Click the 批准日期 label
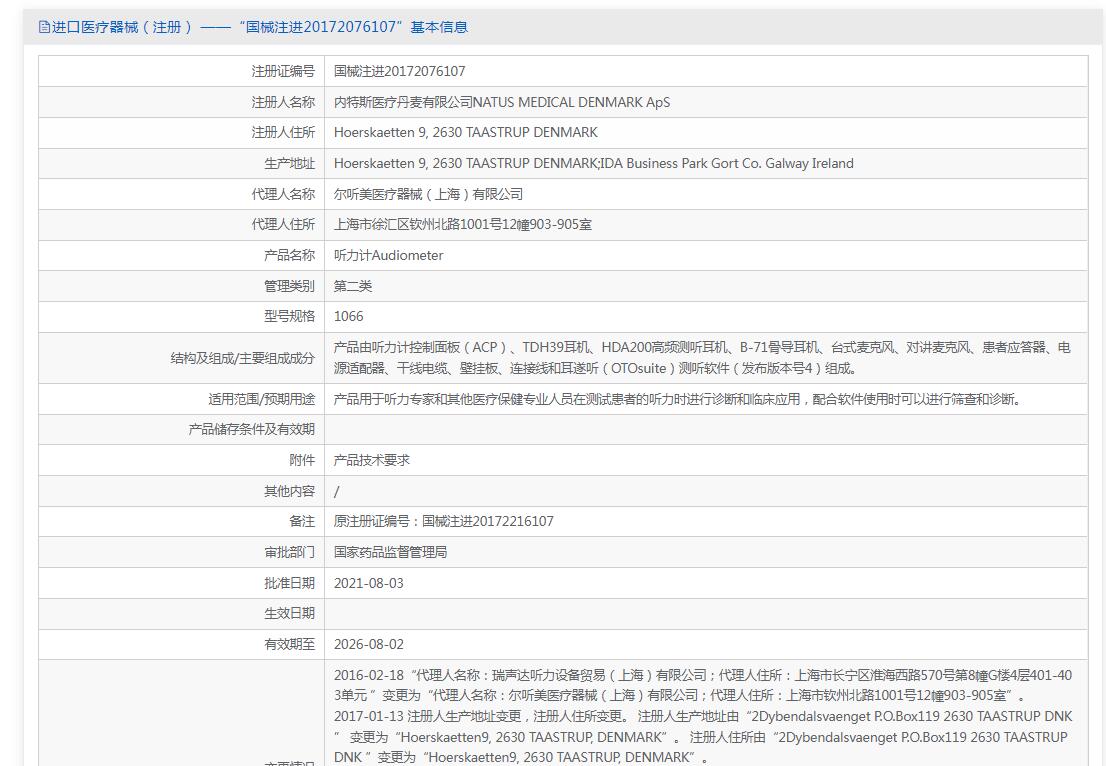Screen dimensions: 1106x766 click(x=289, y=583)
